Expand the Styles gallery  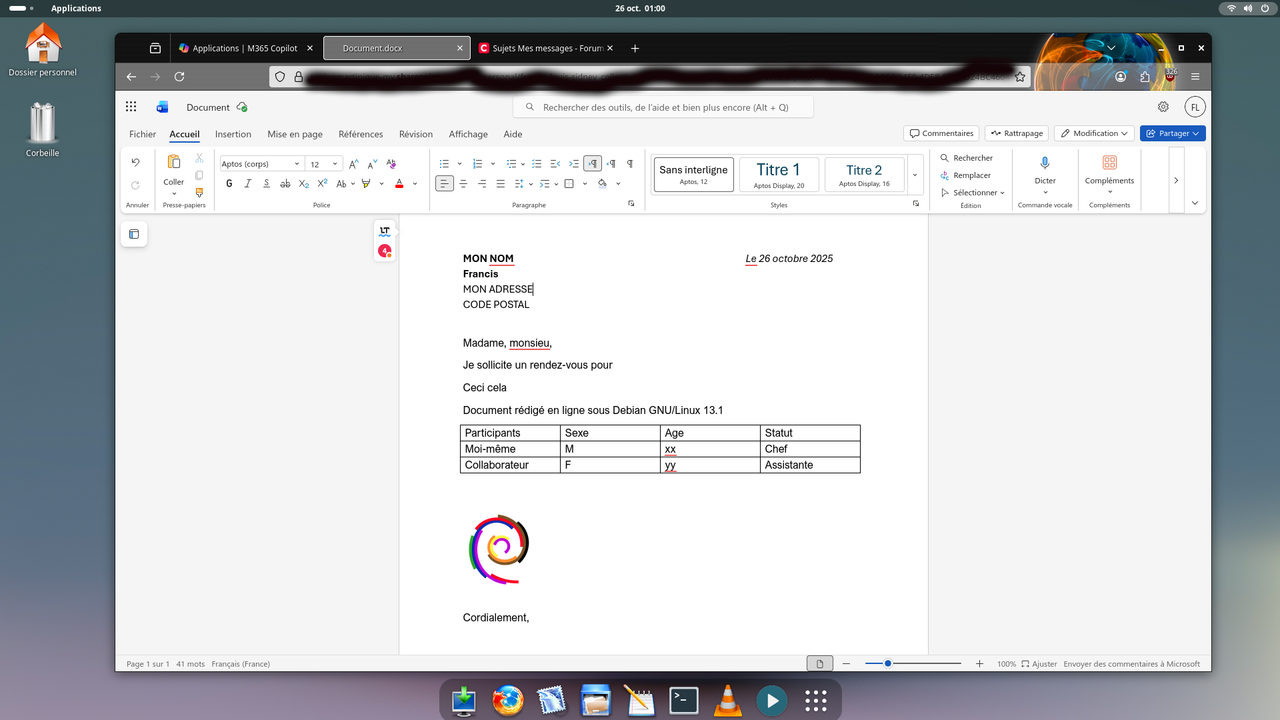914,175
